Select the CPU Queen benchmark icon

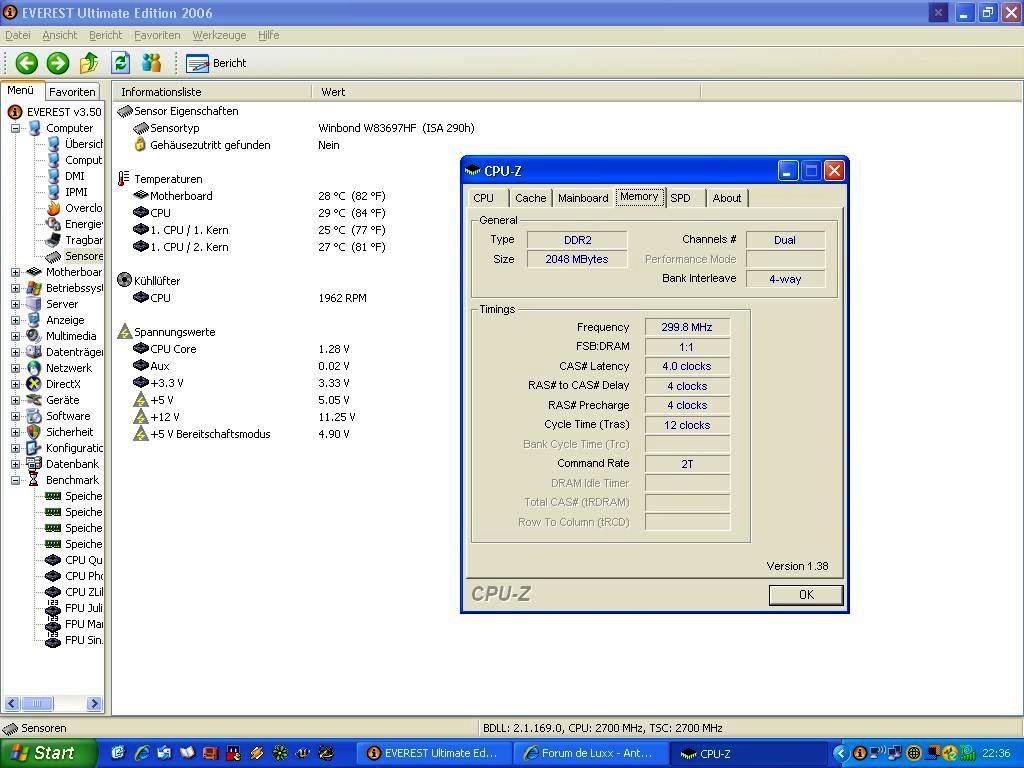[x=54, y=560]
